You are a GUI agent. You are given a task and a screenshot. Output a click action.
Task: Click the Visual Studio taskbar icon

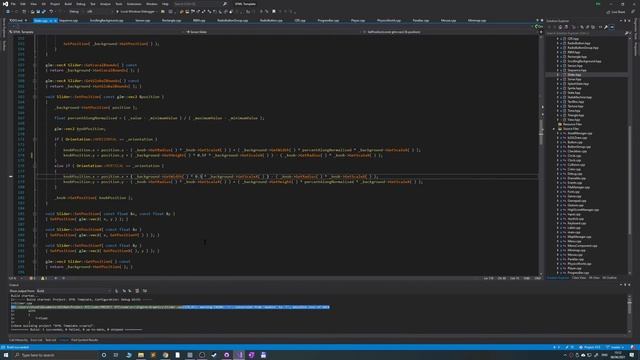[x=239, y=355]
